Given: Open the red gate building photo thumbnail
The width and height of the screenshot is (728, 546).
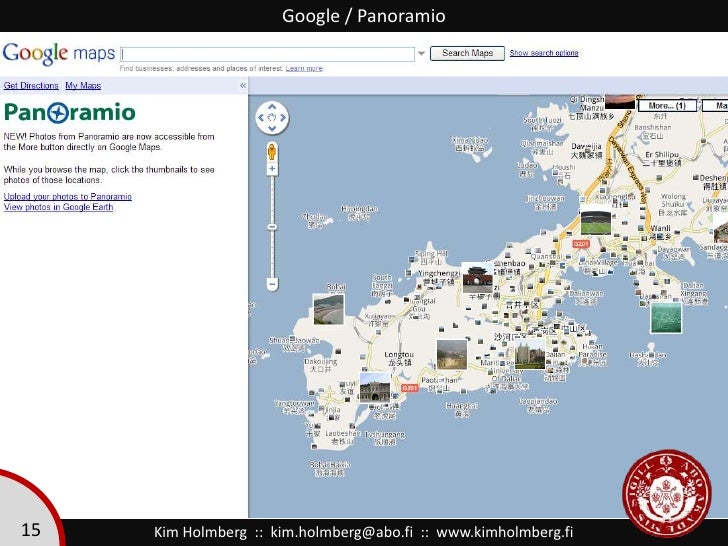Looking at the screenshot, I should pos(477,278).
